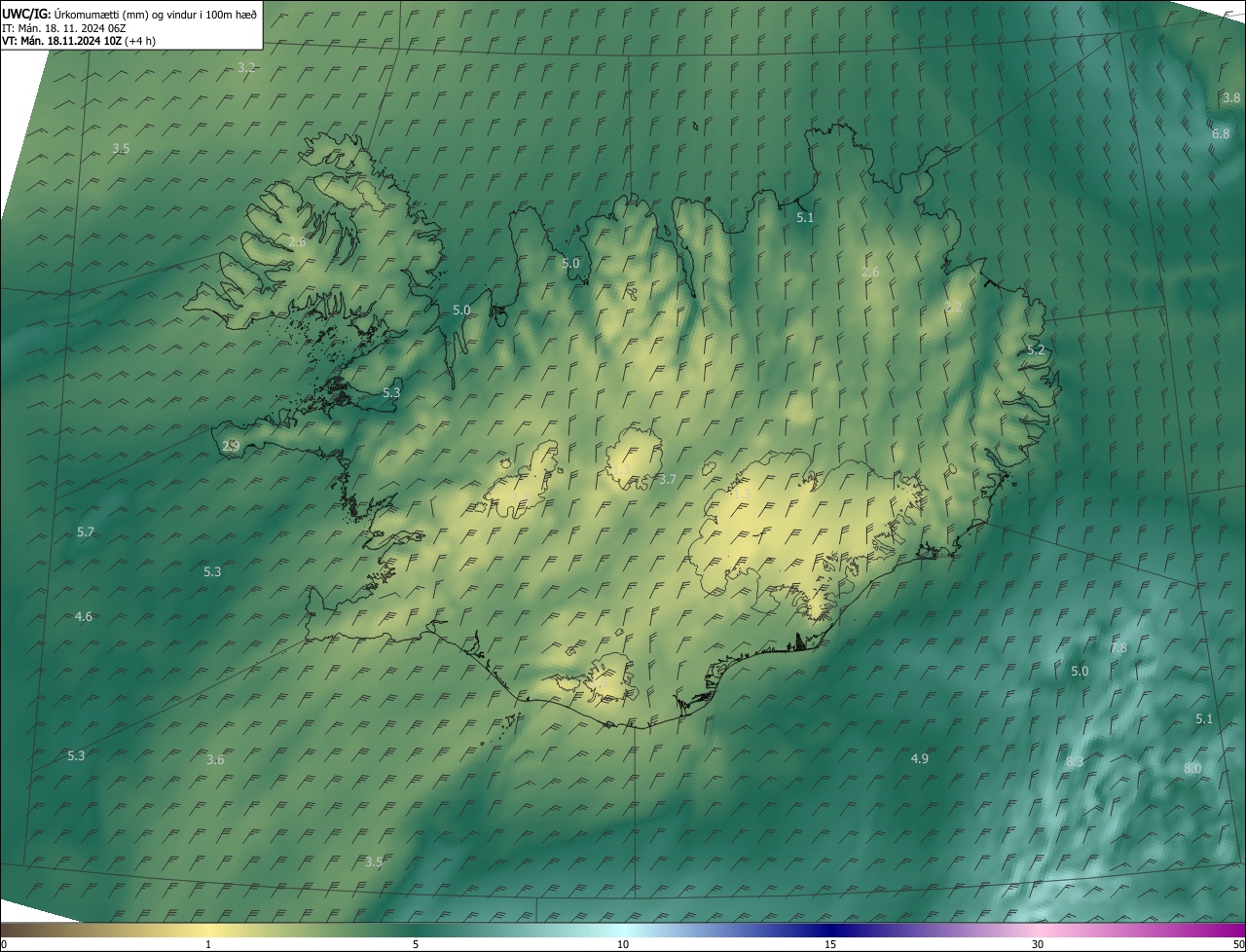1246x952 pixels.
Task: Click the 3.7 precipitation value
Action: pos(667,479)
